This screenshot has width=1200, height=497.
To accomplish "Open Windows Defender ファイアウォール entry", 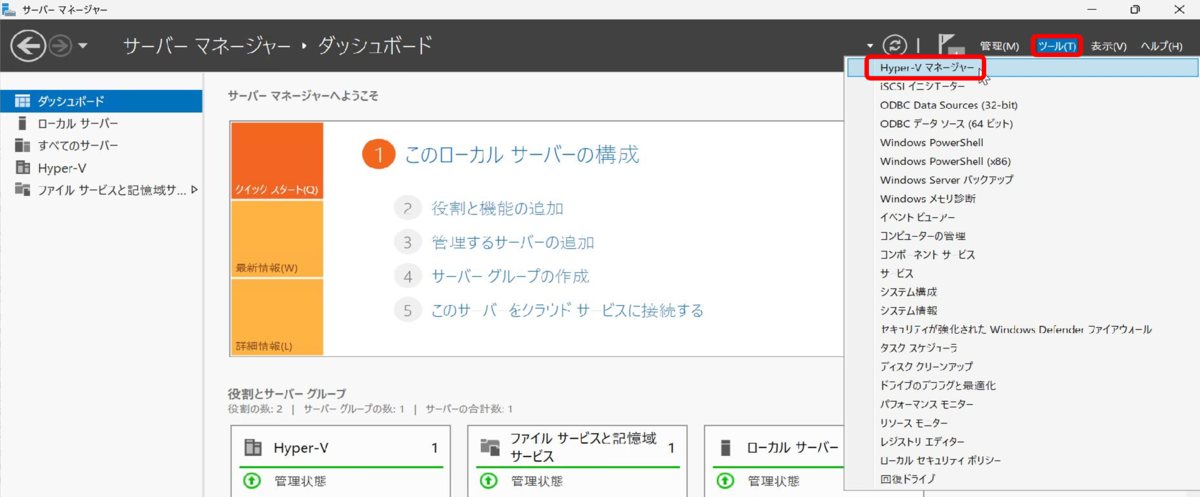I will coord(1022,329).
